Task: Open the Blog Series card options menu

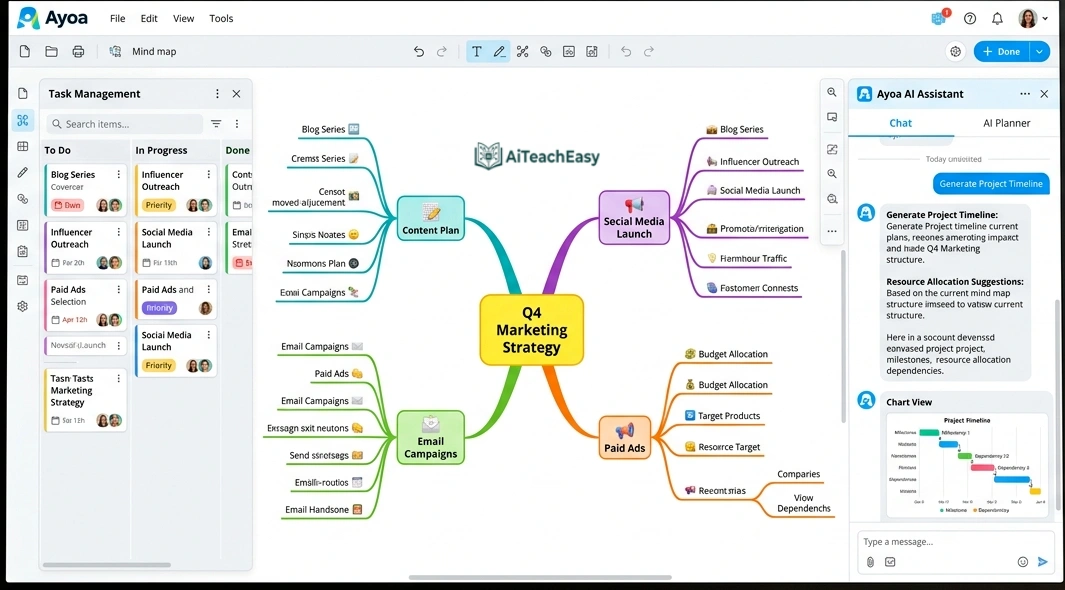Action: 119,174
